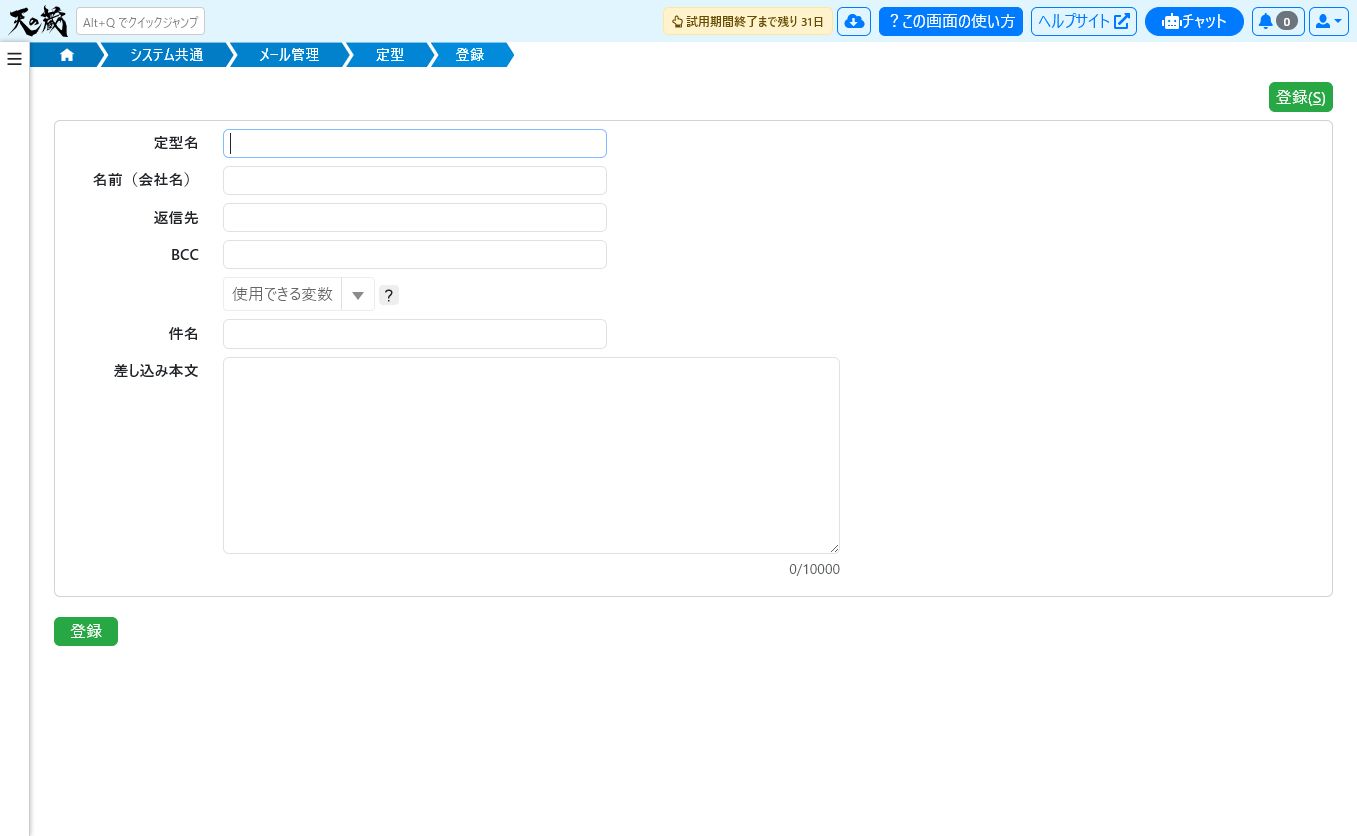Go to home via house breadcrumb icon
Screen dimensions: 1357x836
(x=67, y=55)
